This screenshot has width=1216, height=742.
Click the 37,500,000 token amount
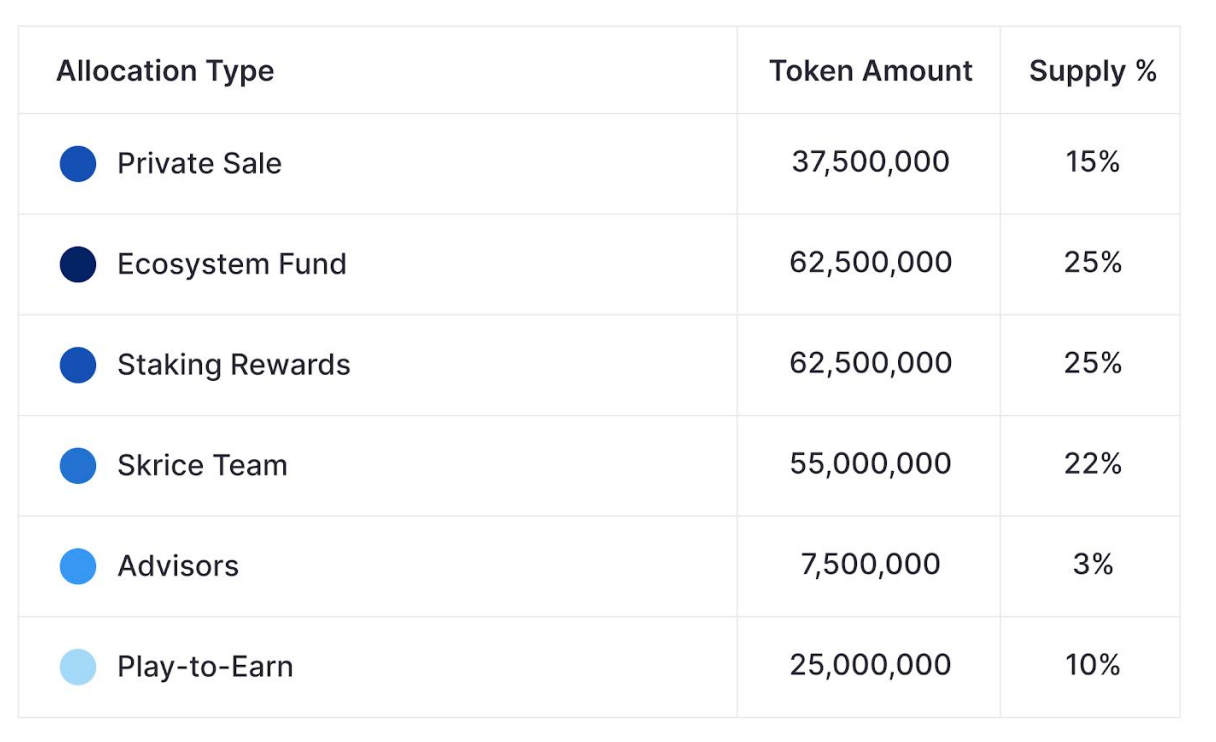pyautogui.click(x=870, y=162)
